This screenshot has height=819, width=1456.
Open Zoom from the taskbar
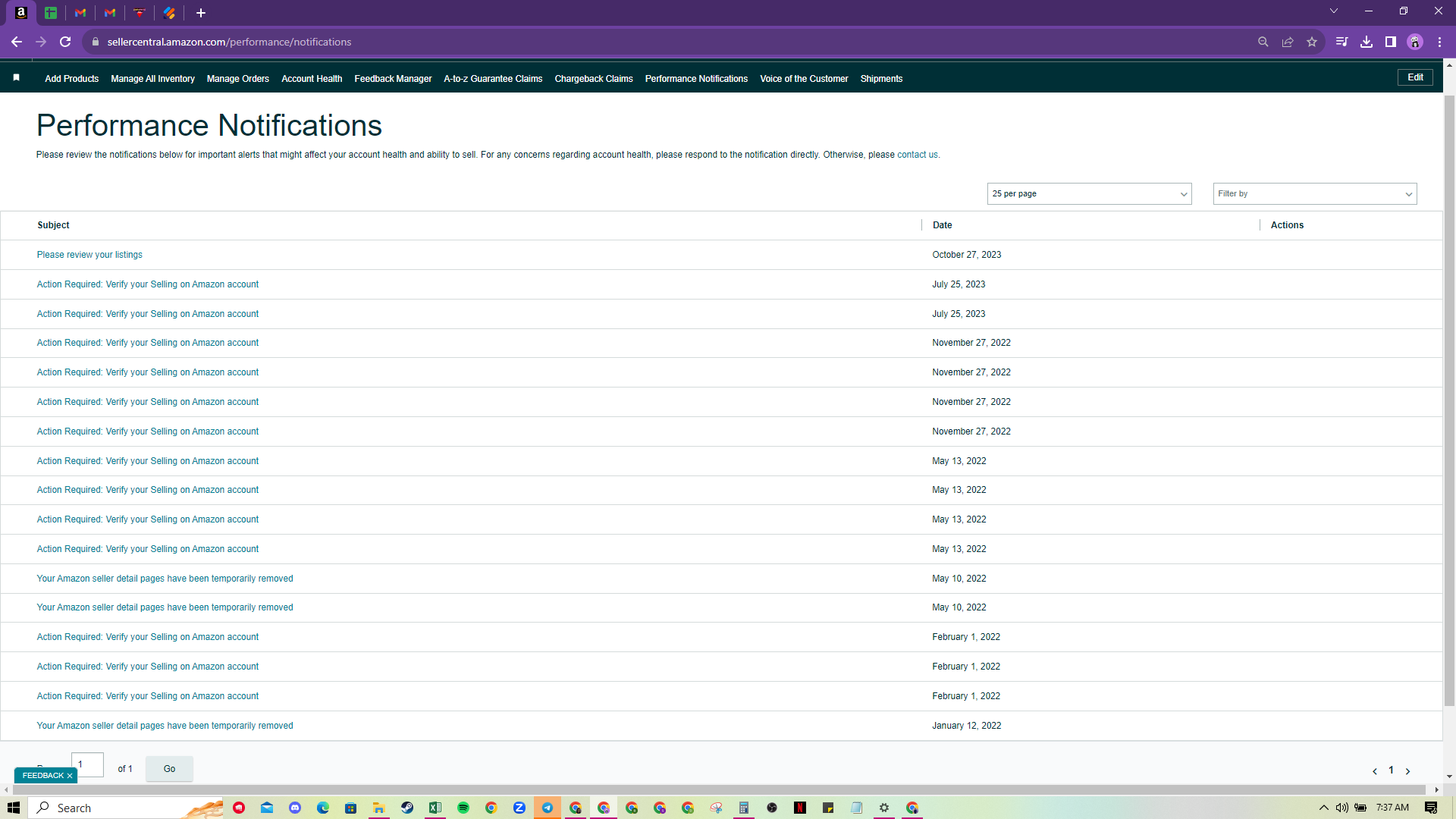[x=519, y=808]
